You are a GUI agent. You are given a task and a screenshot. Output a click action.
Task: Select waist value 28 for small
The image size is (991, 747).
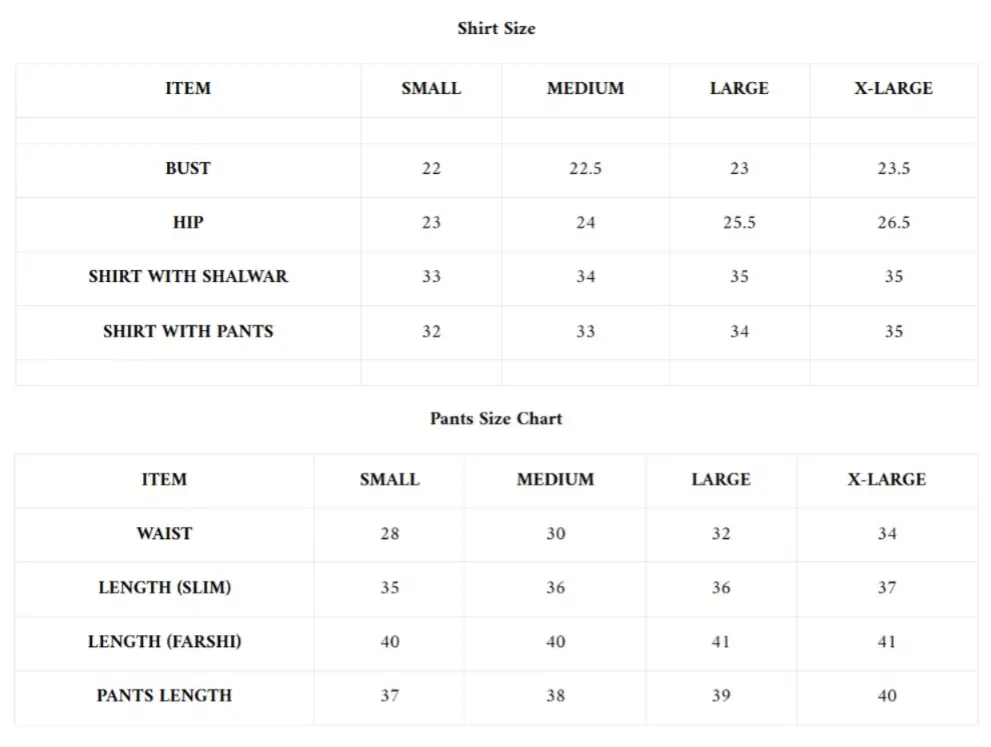(x=389, y=534)
